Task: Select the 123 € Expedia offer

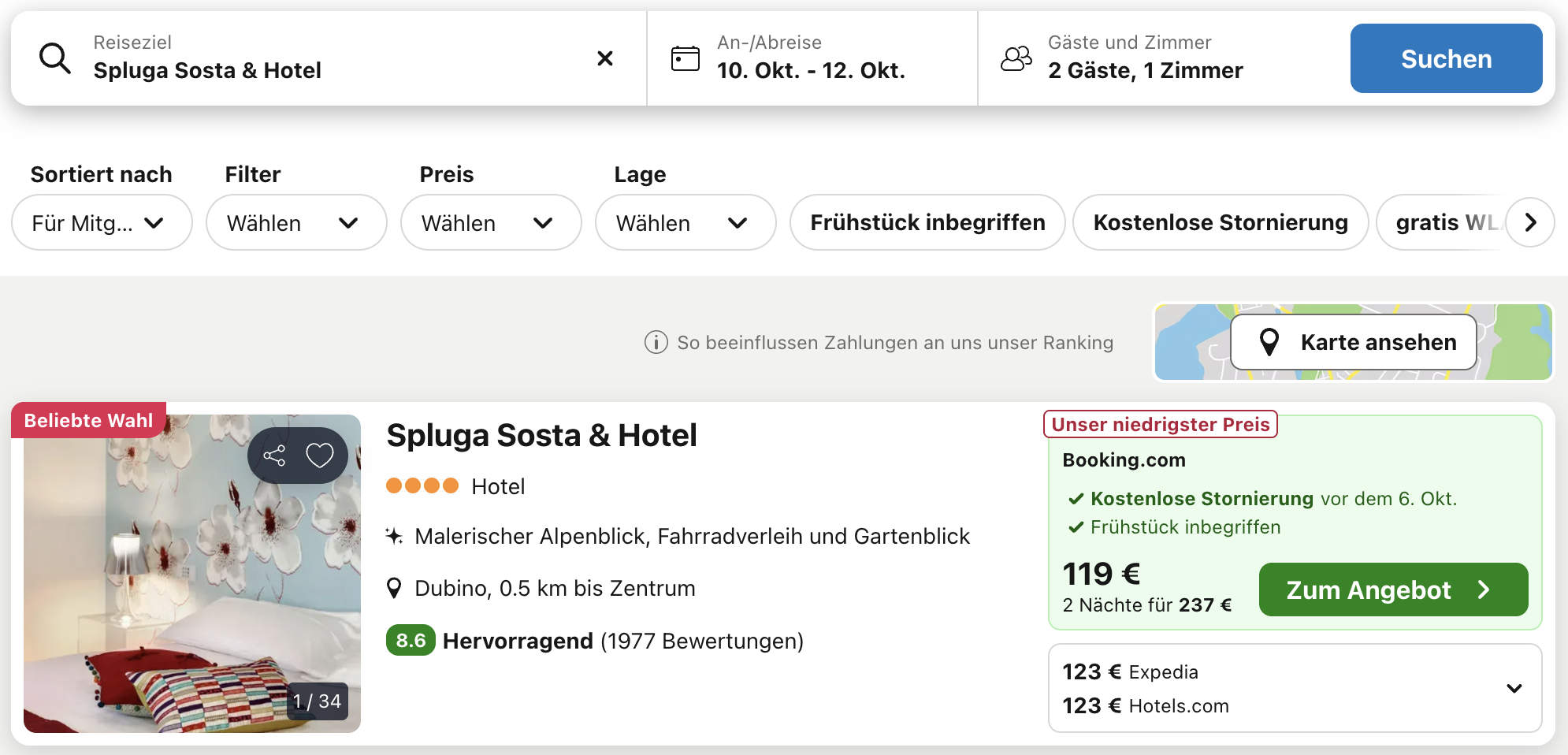Action: pos(1130,671)
